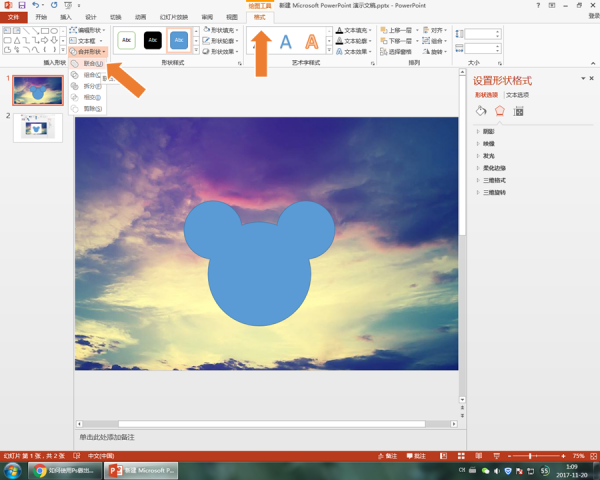This screenshot has height=480, width=600.
Task: Choose 组合 combine from merge menu
Action: point(86,75)
